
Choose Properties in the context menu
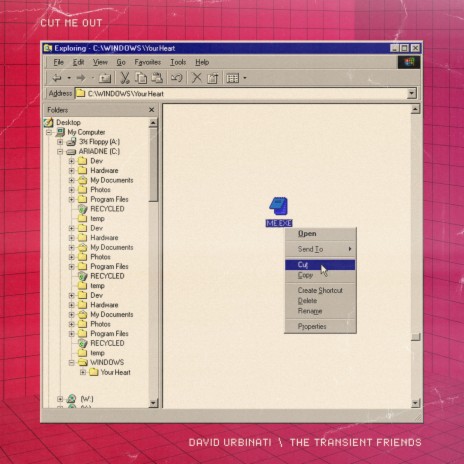[x=320, y=326]
